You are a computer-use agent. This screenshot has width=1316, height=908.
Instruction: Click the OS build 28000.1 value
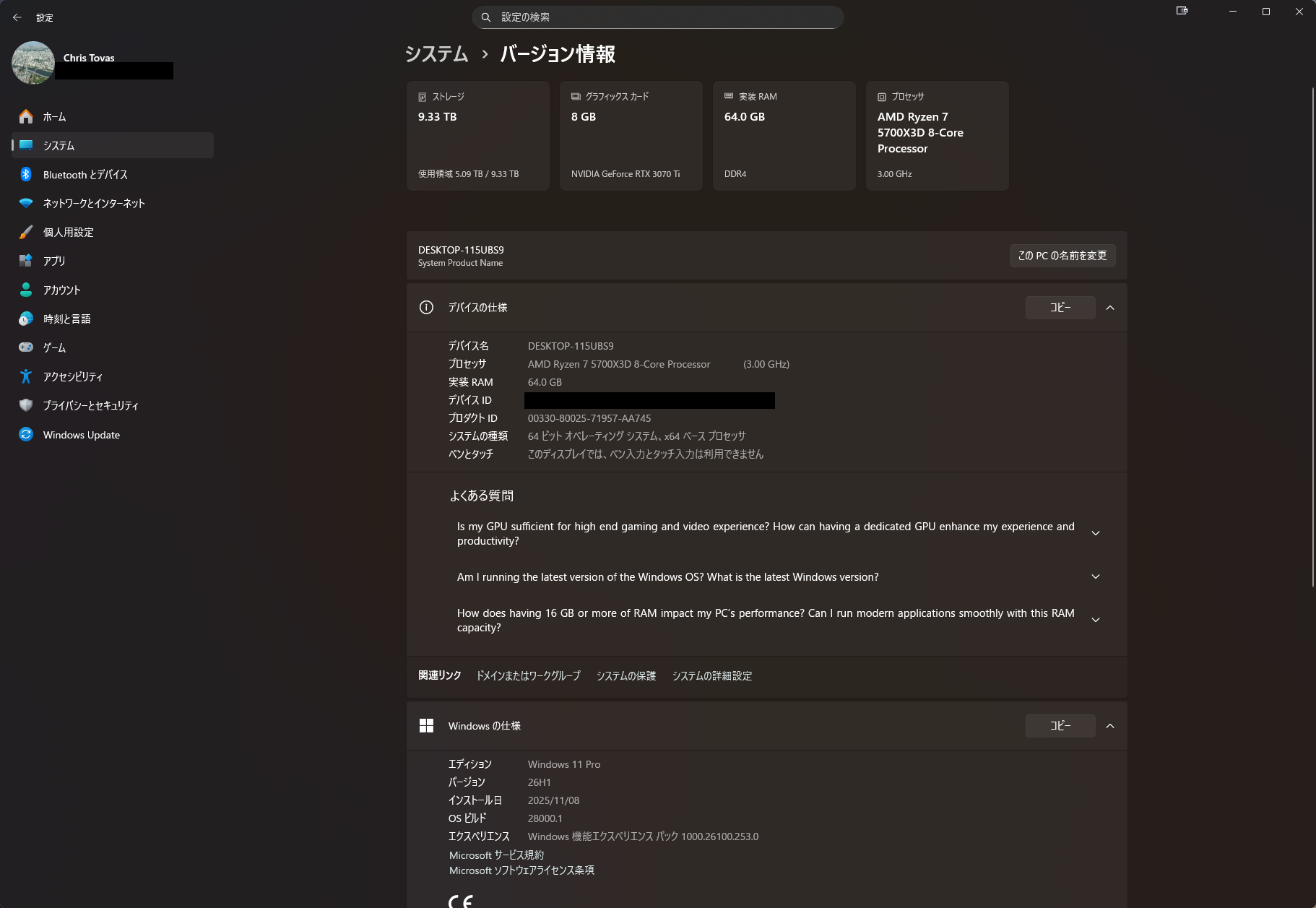point(545,818)
